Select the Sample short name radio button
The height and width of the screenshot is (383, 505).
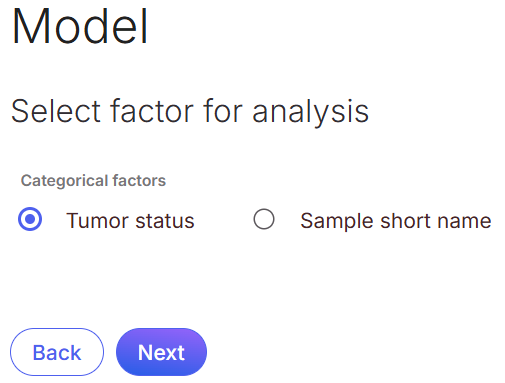tap(264, 219)
